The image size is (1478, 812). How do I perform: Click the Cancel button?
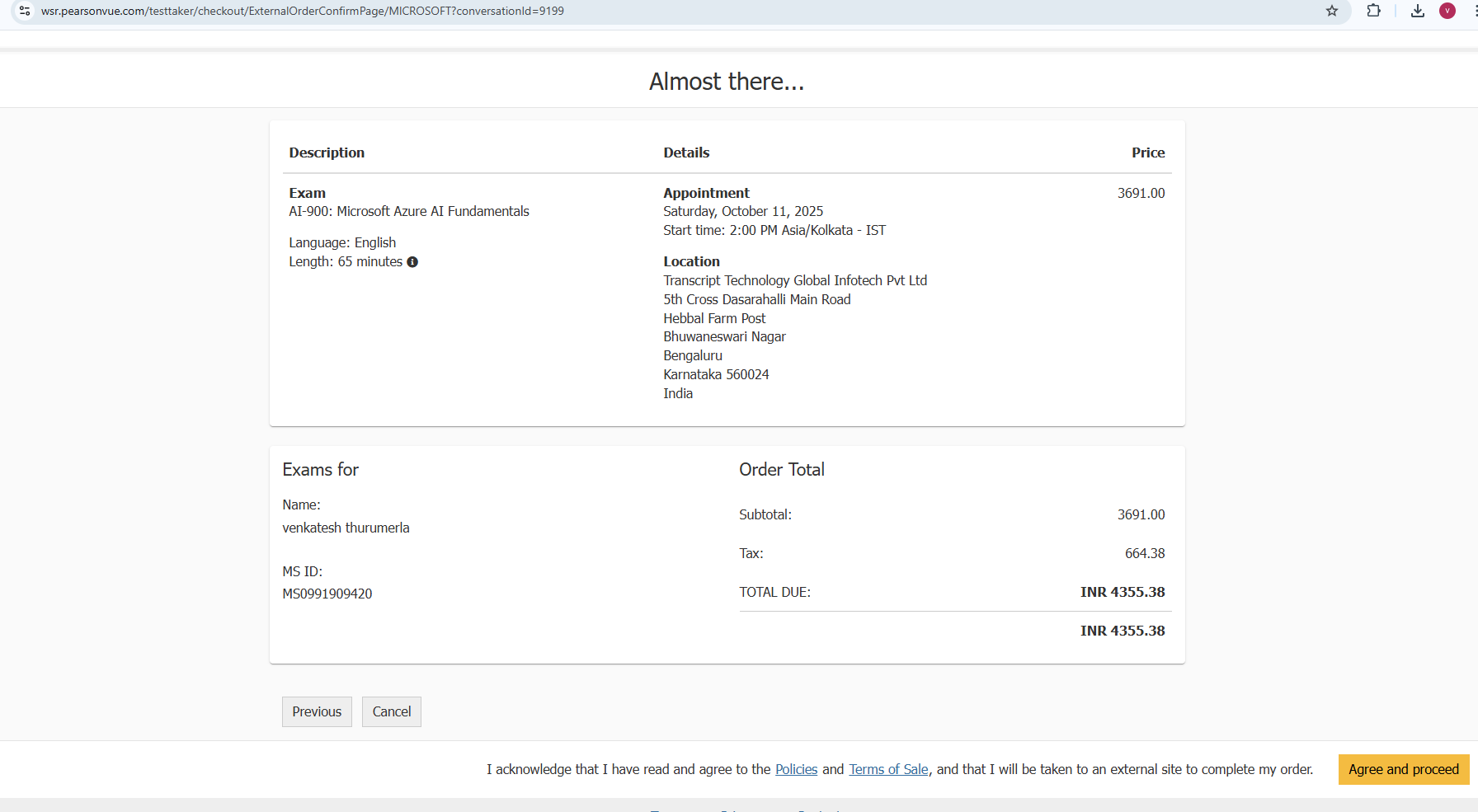[391, 711]
